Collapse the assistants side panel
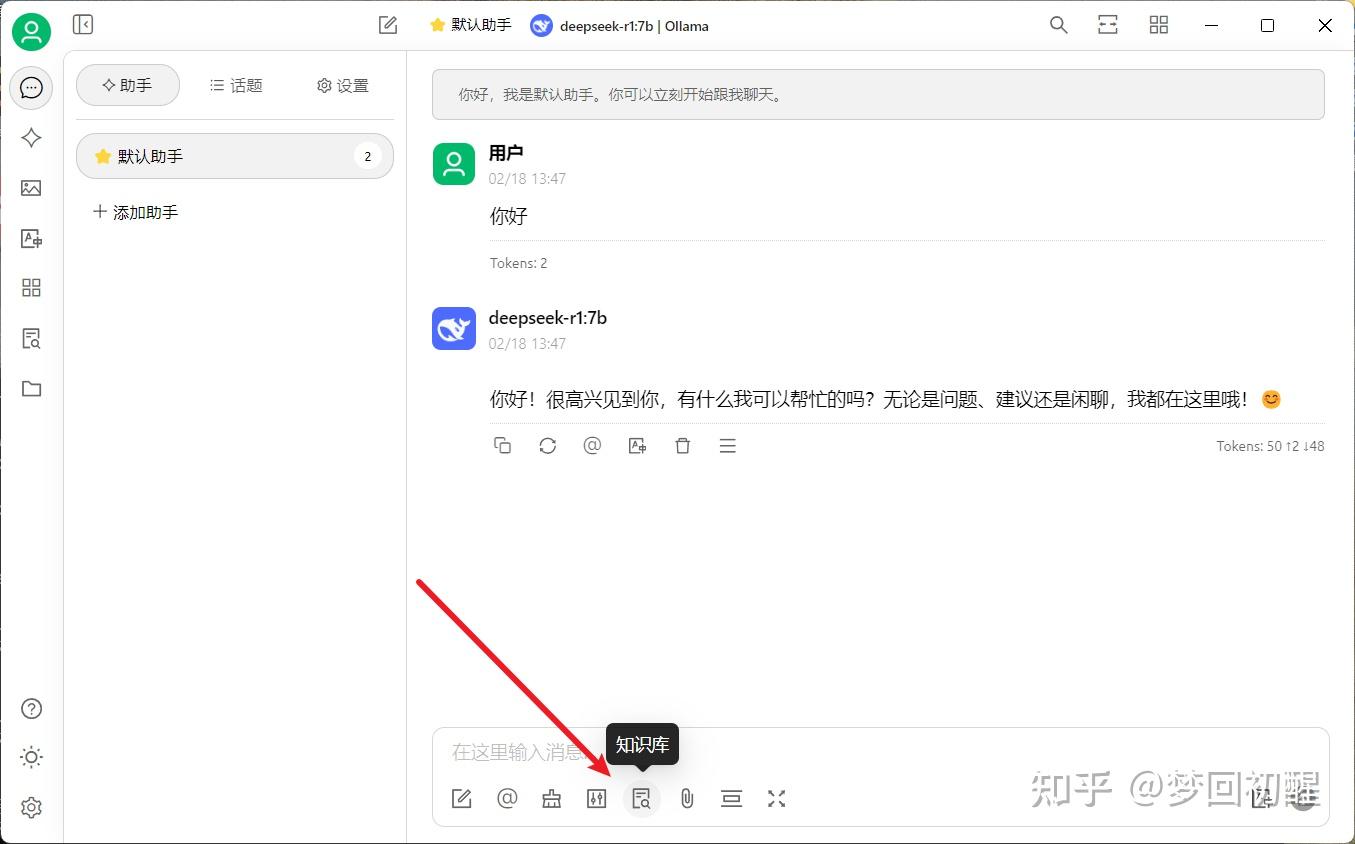The width and height of the screenshot is (1355, 844). (83, 25)
